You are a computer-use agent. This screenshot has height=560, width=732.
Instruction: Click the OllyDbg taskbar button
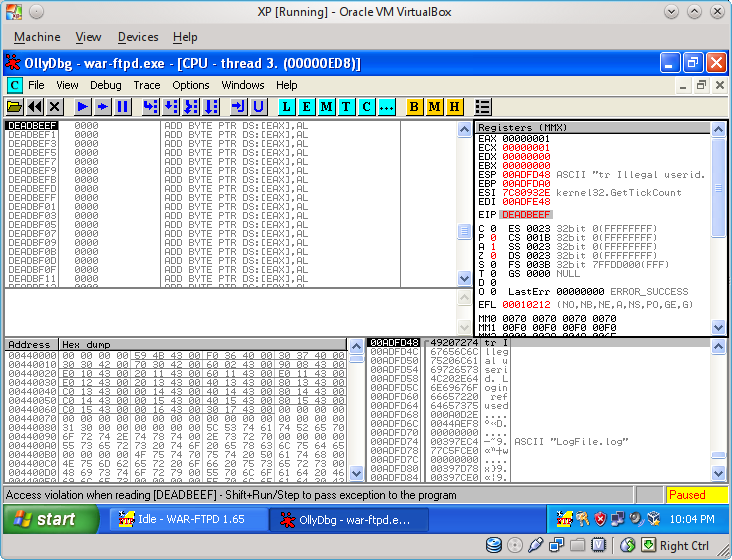349,519
